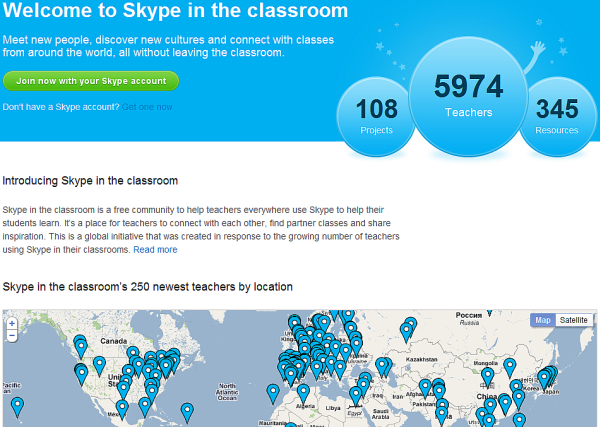Zoom out the map with minus button
The width and height of the screenshot is (600, 427).
[x=12, y=336]
